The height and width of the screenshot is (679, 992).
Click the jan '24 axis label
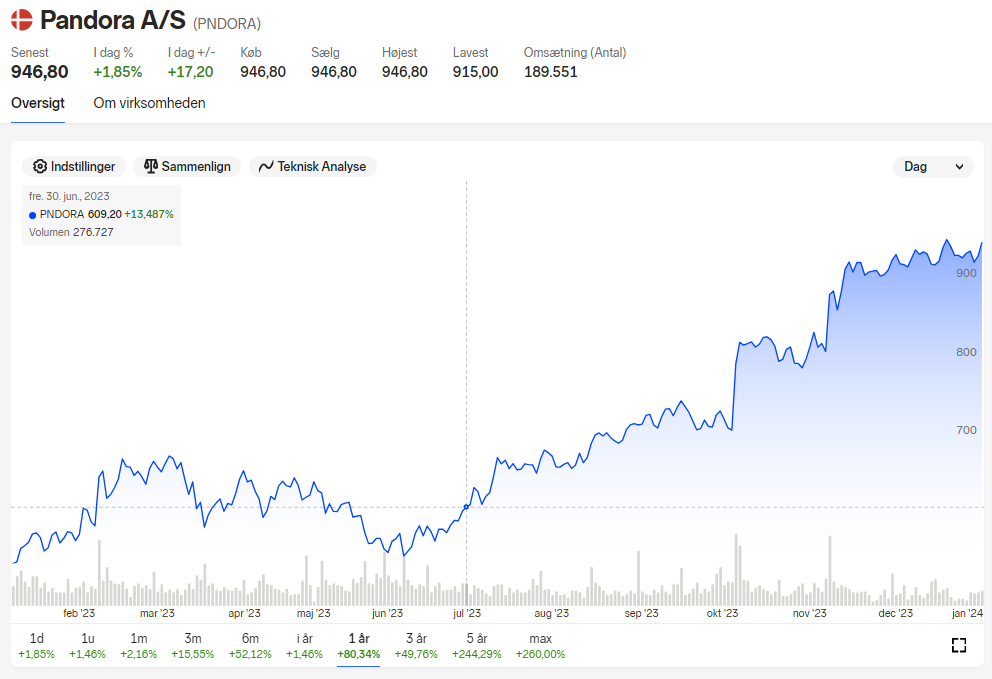[x=967, y=613]
